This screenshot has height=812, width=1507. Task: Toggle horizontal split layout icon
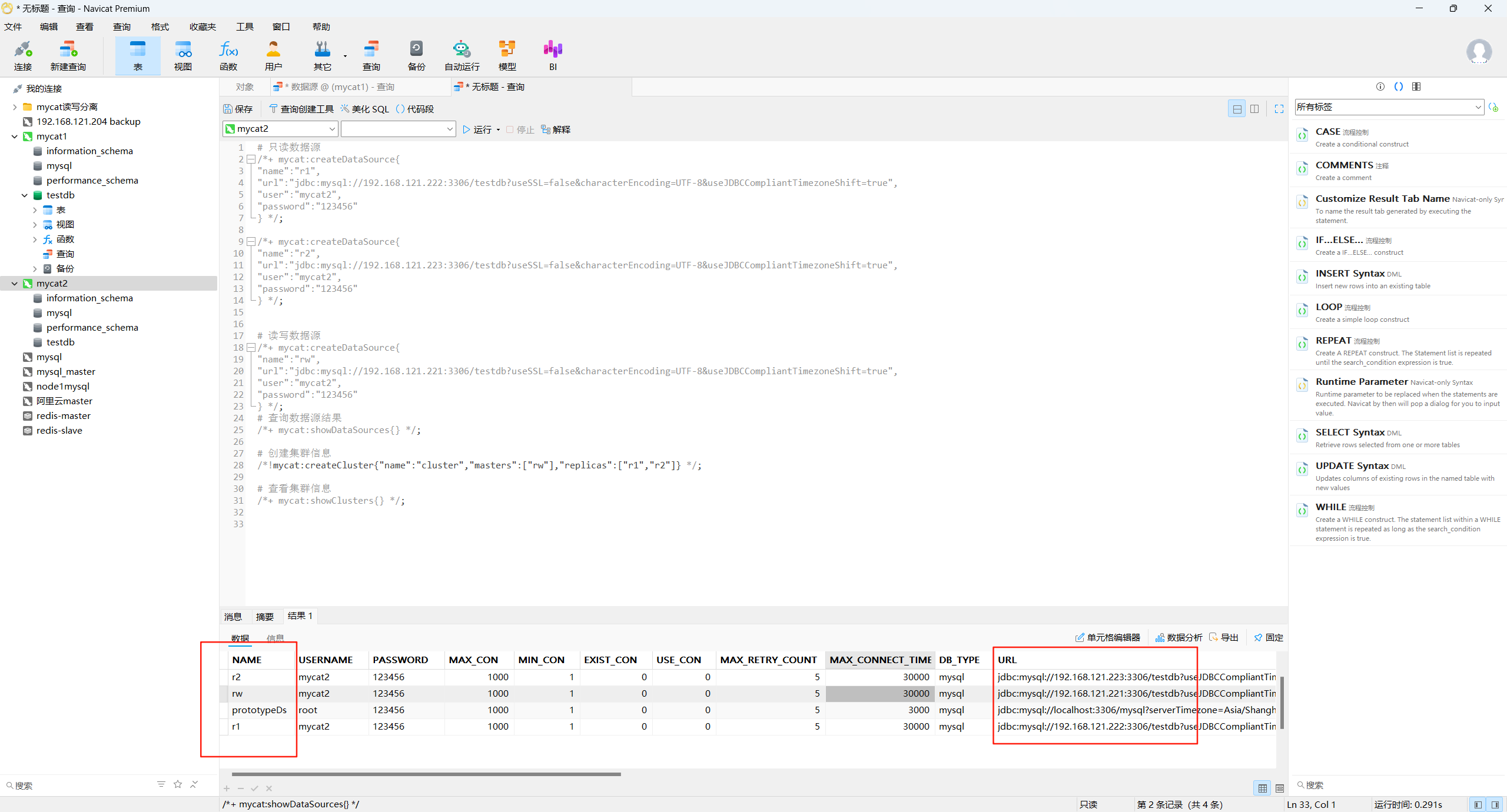[1237, 109]
